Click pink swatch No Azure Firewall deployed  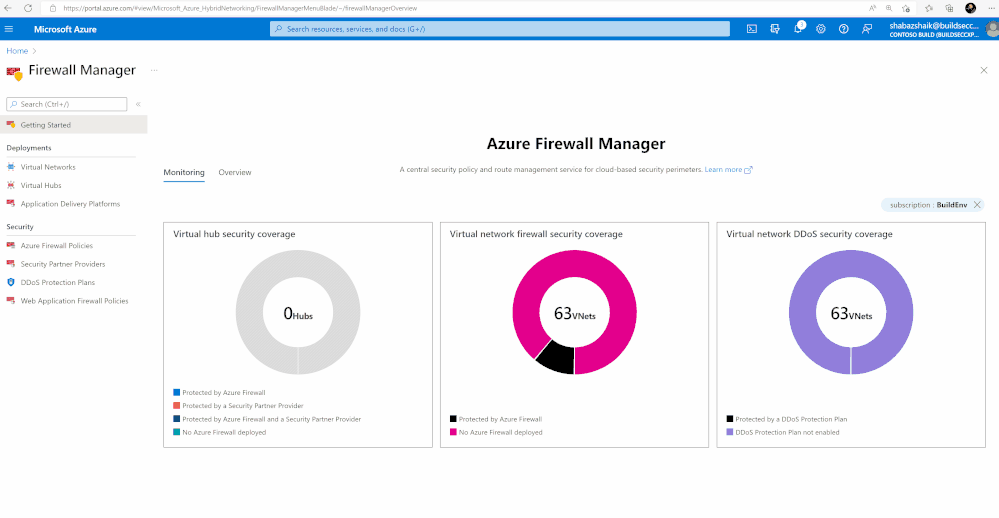(x=453, y=432)
